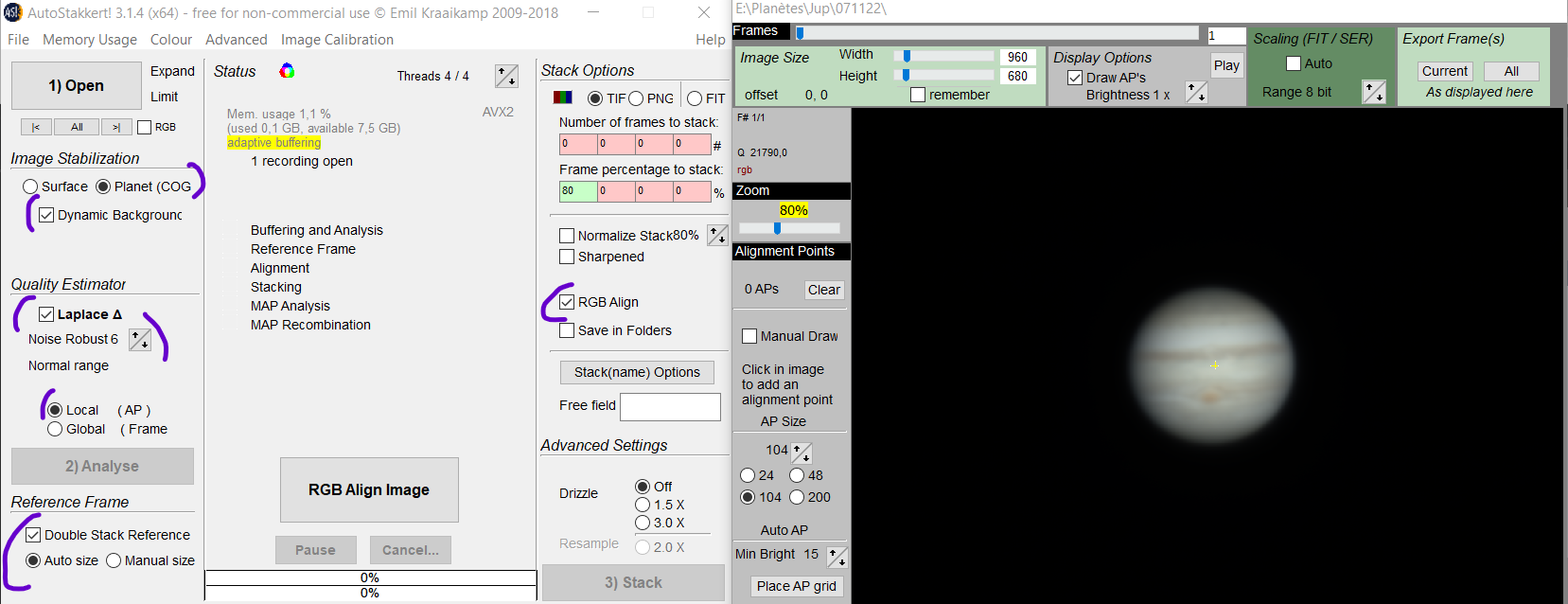
Task: Jump to first frame arrow button
Action: 36,127
